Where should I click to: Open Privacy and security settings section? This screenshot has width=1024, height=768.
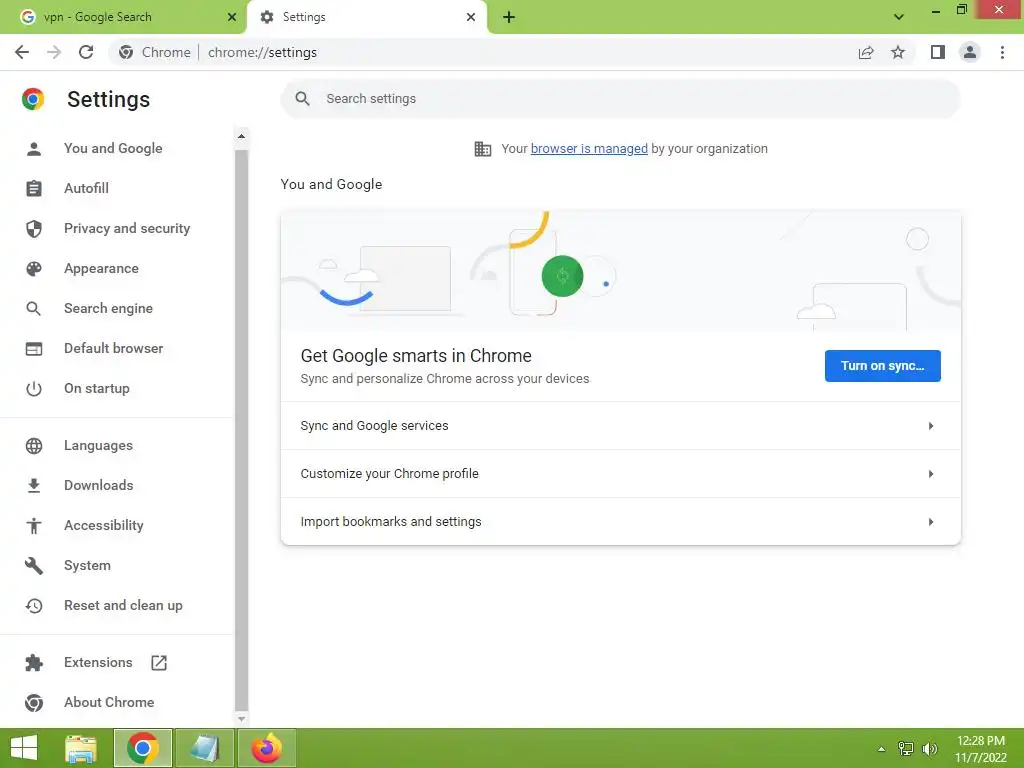coord(127,229)
